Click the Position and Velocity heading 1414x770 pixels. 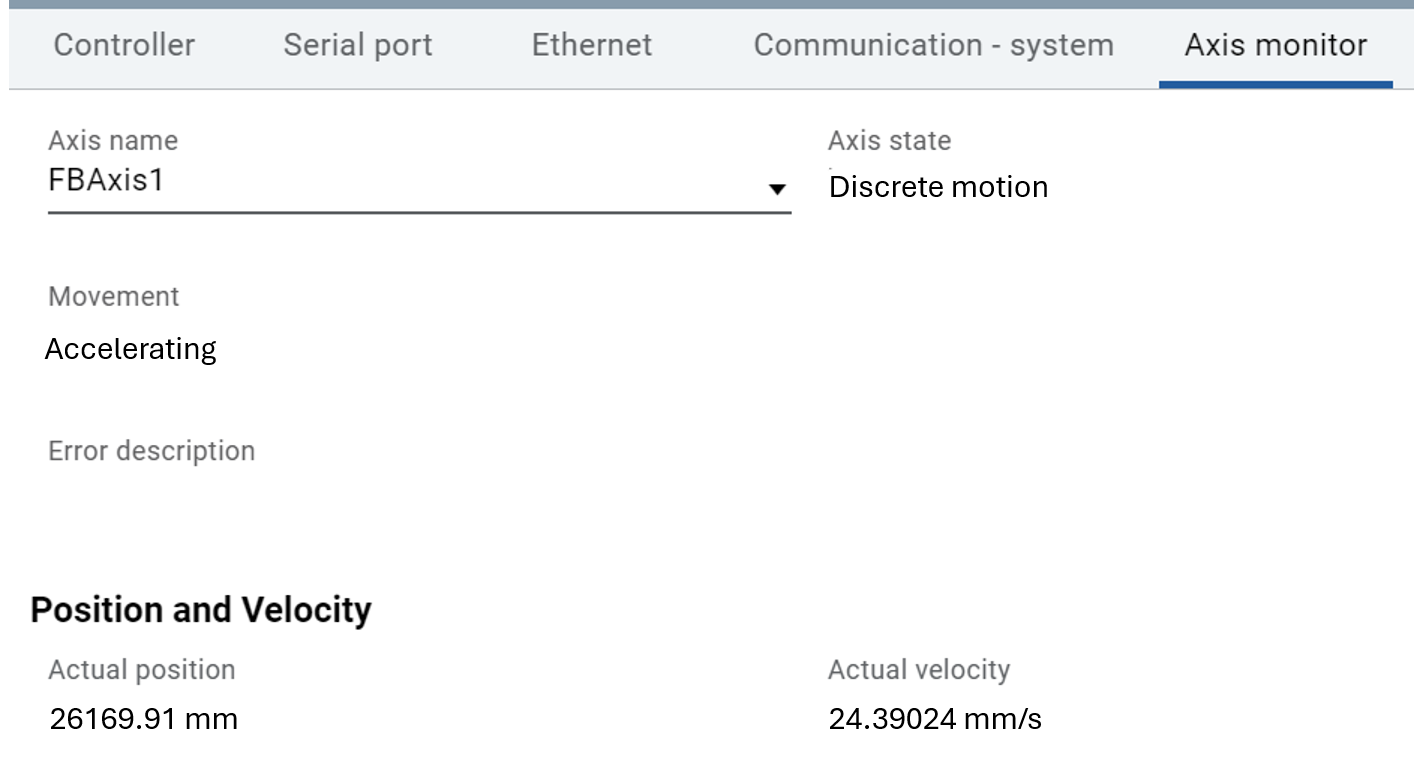tap(201, 610)
